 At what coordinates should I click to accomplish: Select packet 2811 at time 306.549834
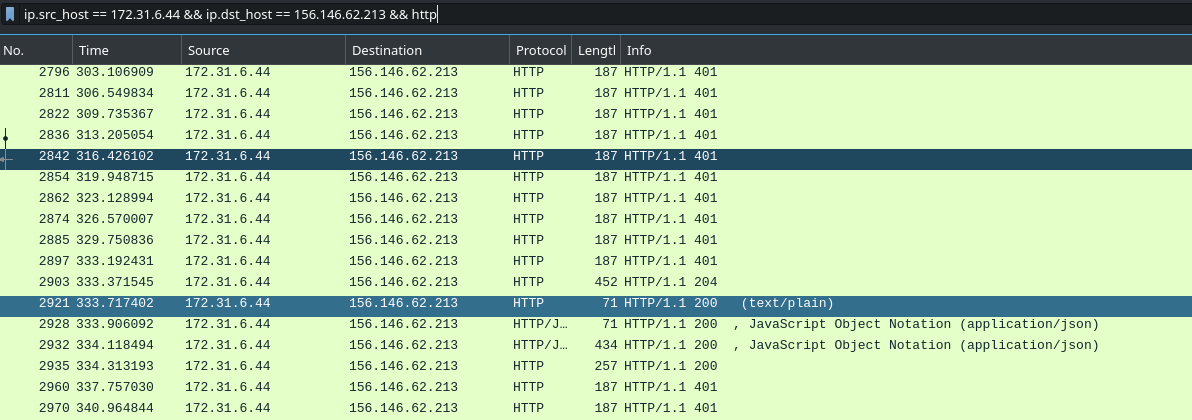(x=596, y=93)
